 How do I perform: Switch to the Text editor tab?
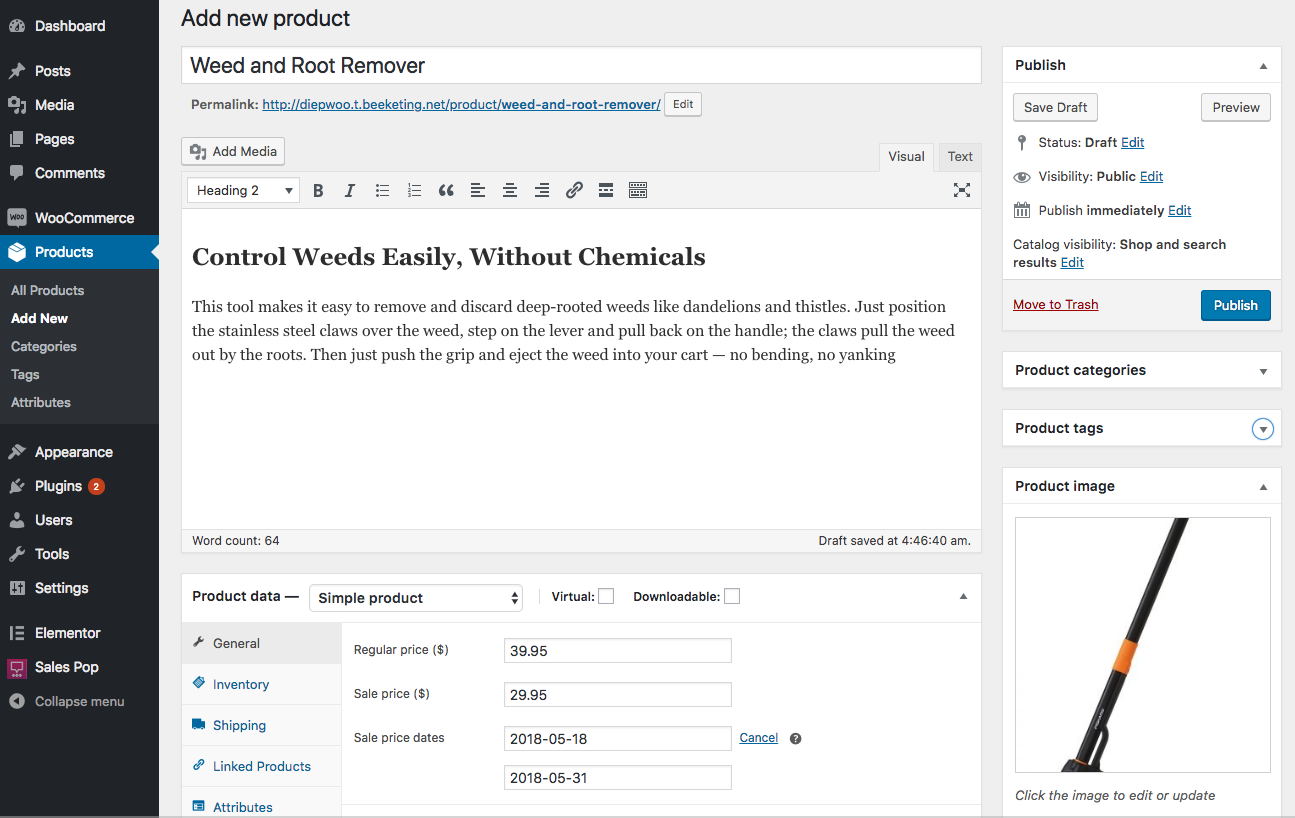tap(960, 157)
